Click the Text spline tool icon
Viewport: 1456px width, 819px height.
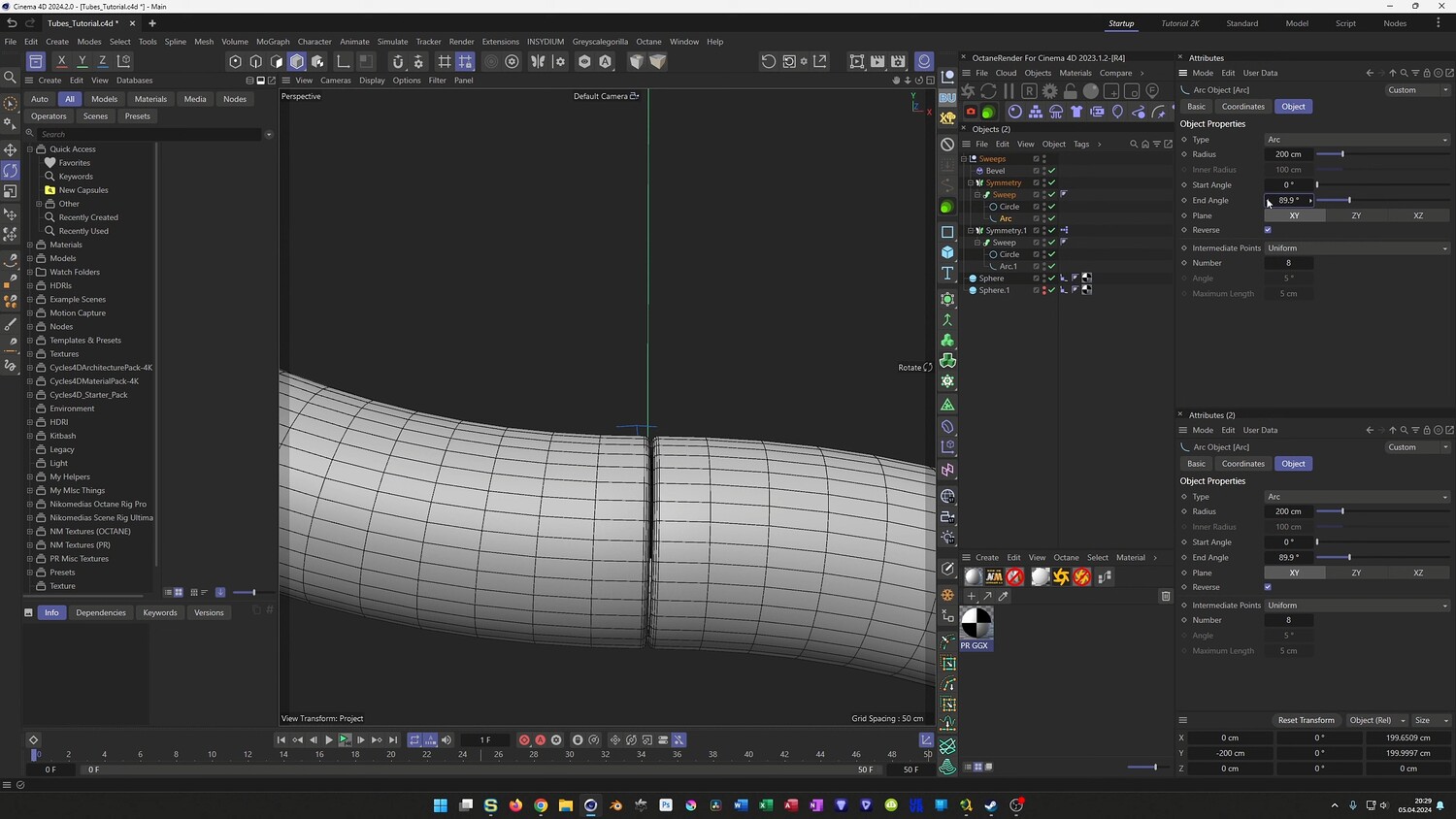point(947,274)
